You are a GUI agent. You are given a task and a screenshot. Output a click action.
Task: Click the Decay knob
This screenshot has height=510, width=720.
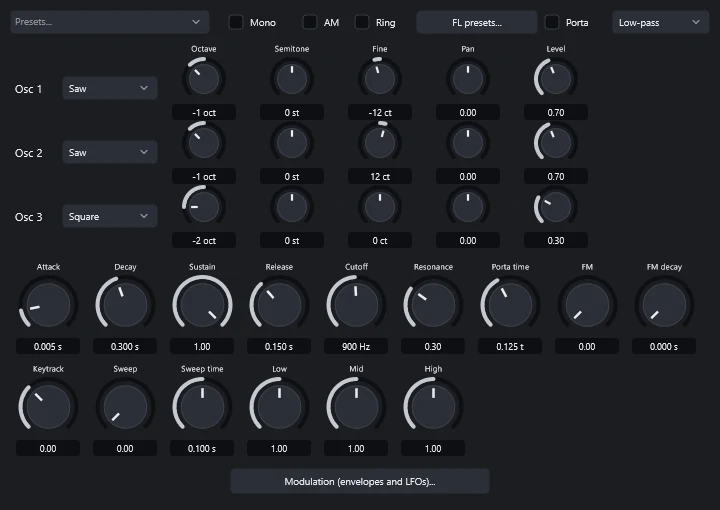(125, 304)
